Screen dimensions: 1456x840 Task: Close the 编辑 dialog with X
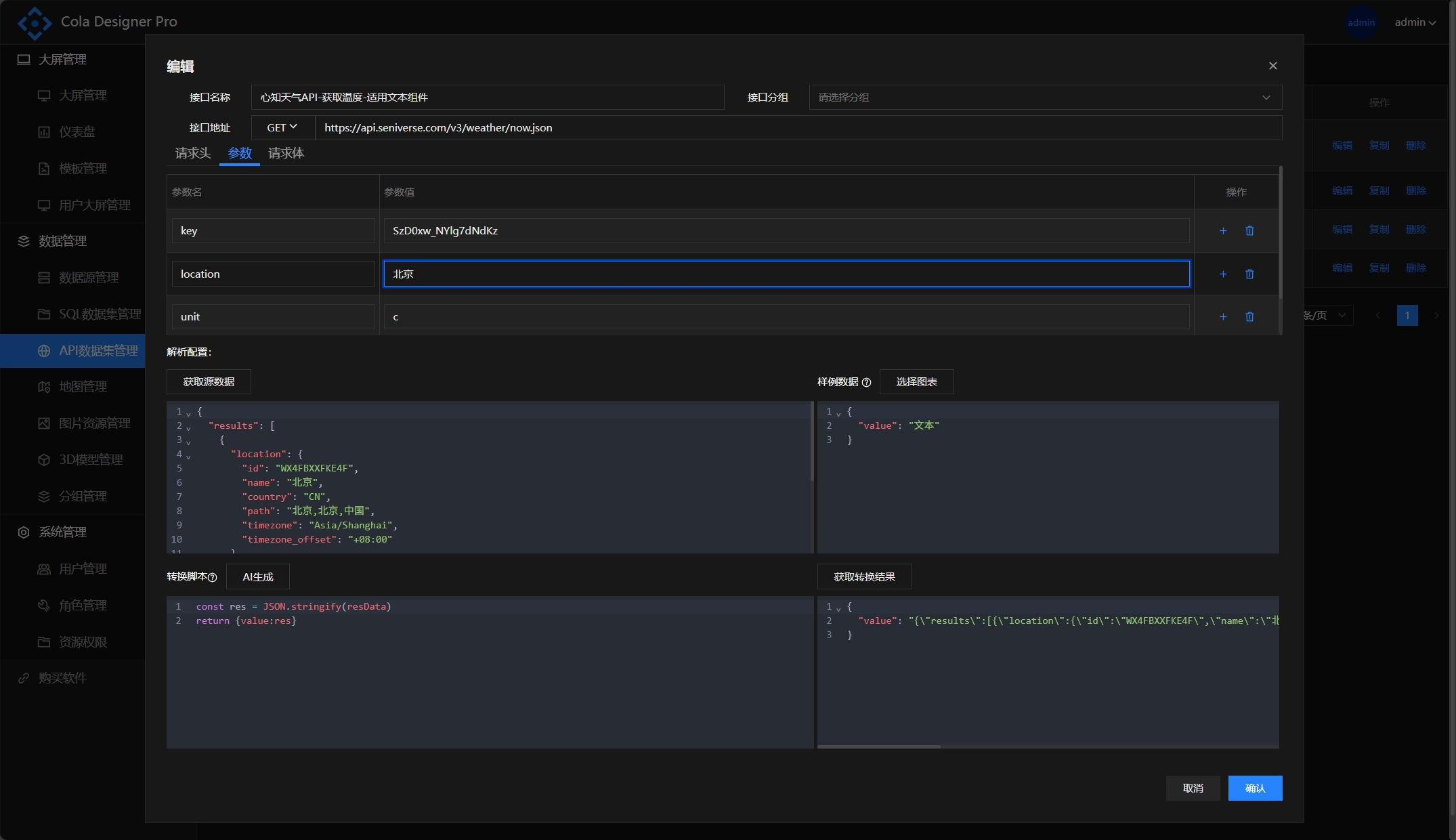pos(1272,66)
